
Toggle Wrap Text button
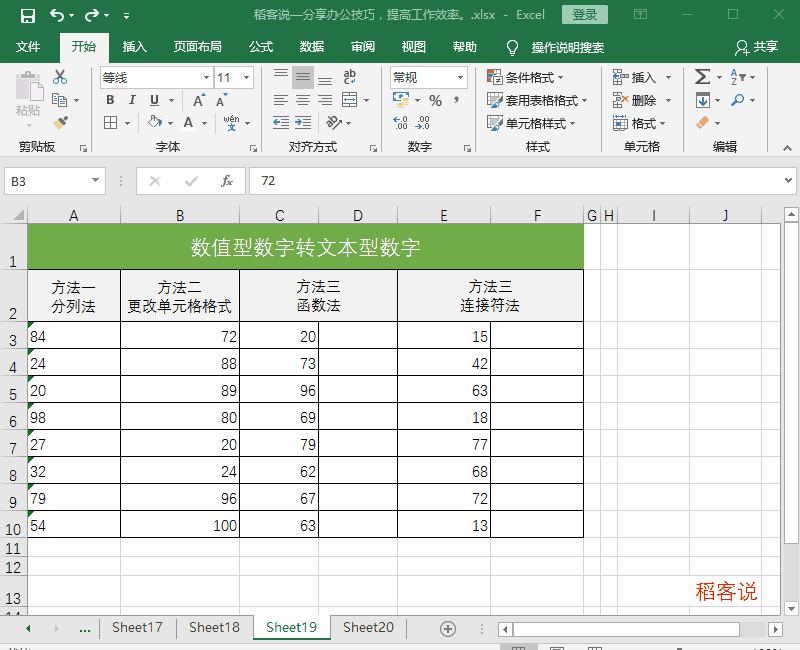(x=349, y=77)
